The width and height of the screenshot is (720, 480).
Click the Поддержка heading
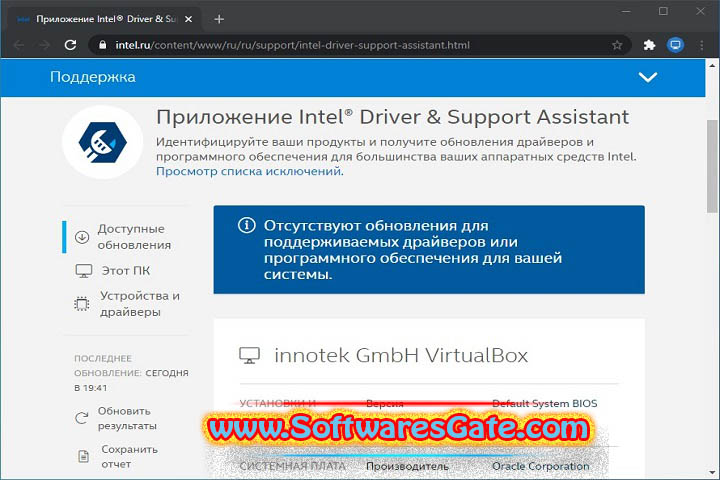(x=93, y=77)
